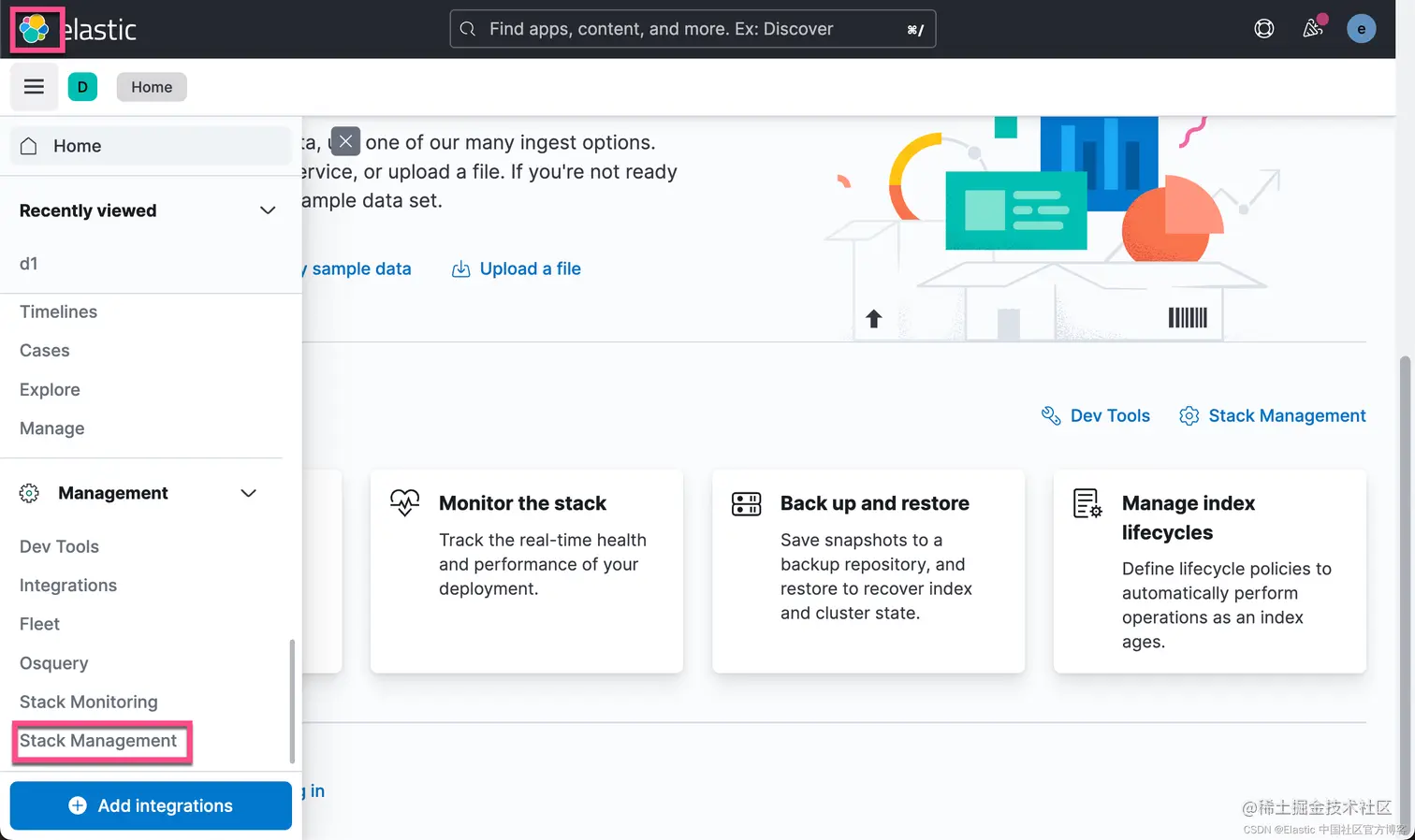Click the magnifier icon in search bar
The width and height of the screenshot is (1415, 840).
[468, 29]
